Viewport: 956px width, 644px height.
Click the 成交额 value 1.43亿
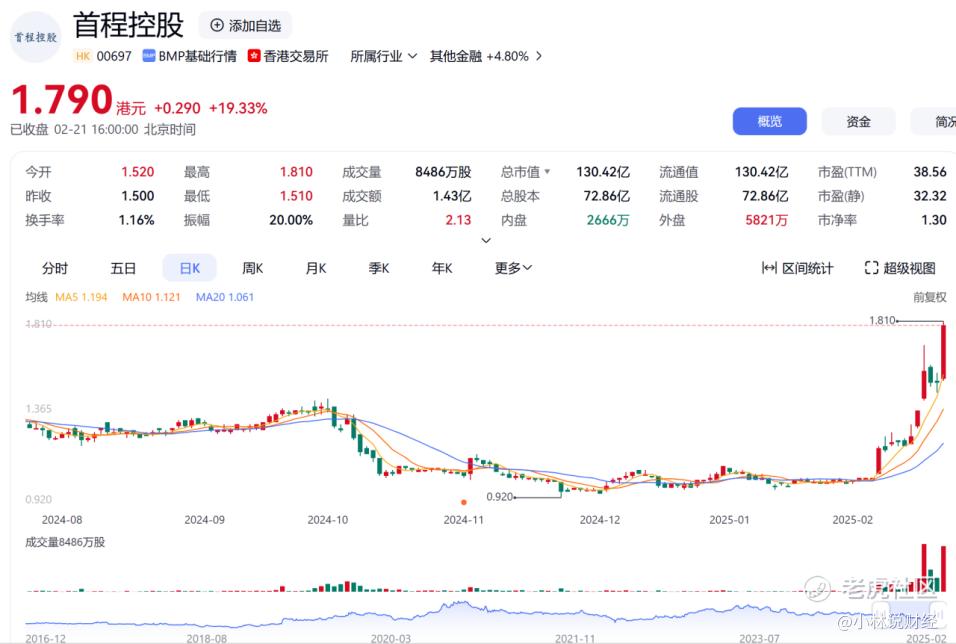tap(452, 196)
